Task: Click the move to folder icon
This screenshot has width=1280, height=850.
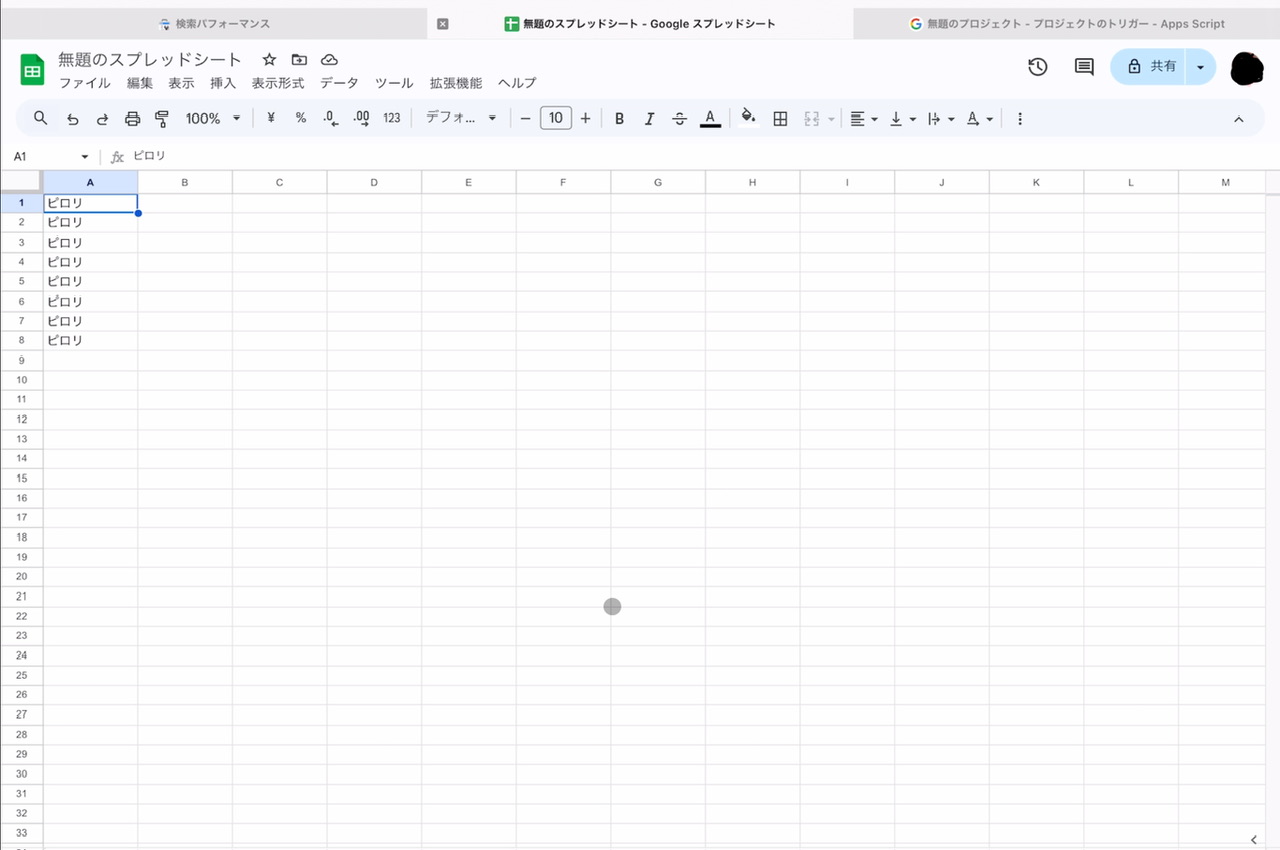Action: pos(299,60)
